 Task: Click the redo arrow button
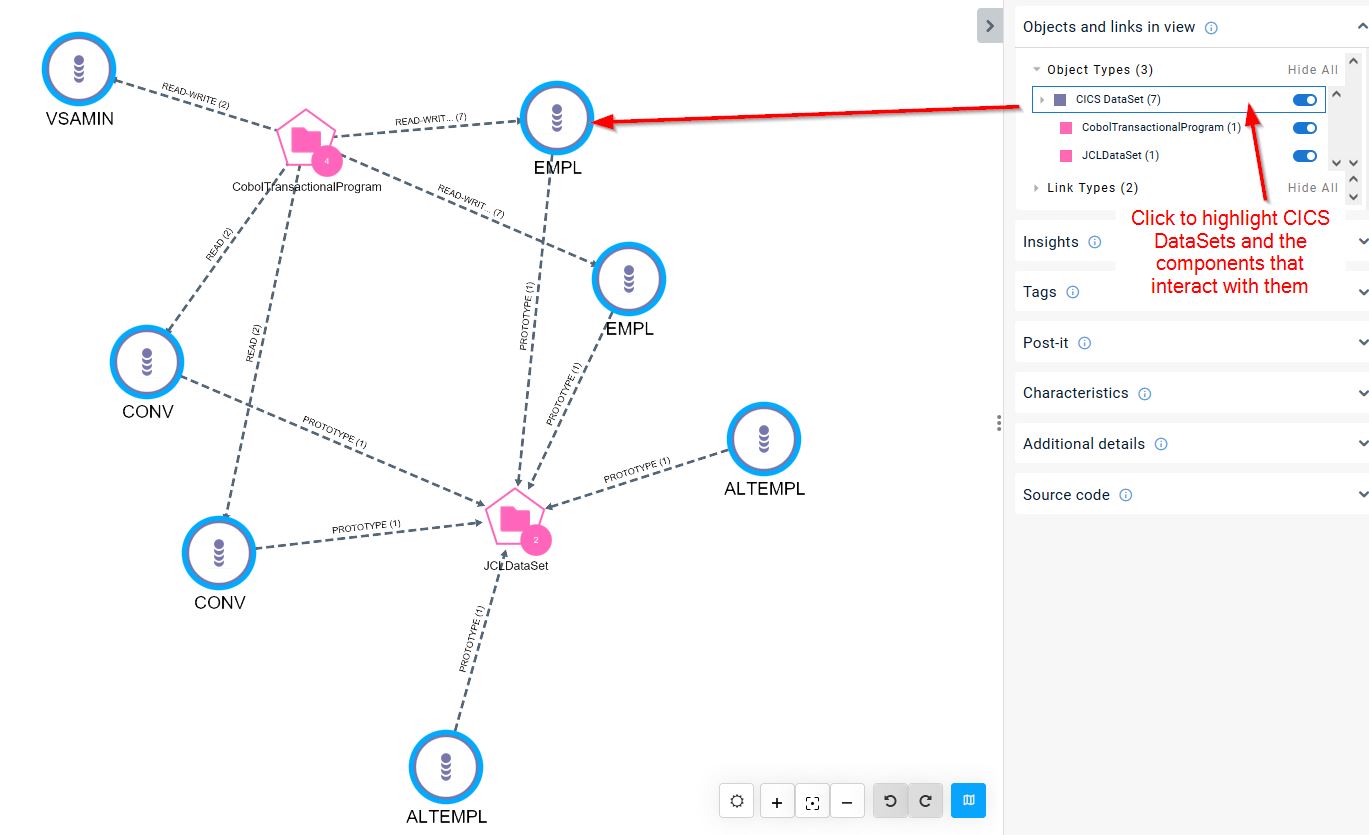pyautogui.click(x=925, y=801)
